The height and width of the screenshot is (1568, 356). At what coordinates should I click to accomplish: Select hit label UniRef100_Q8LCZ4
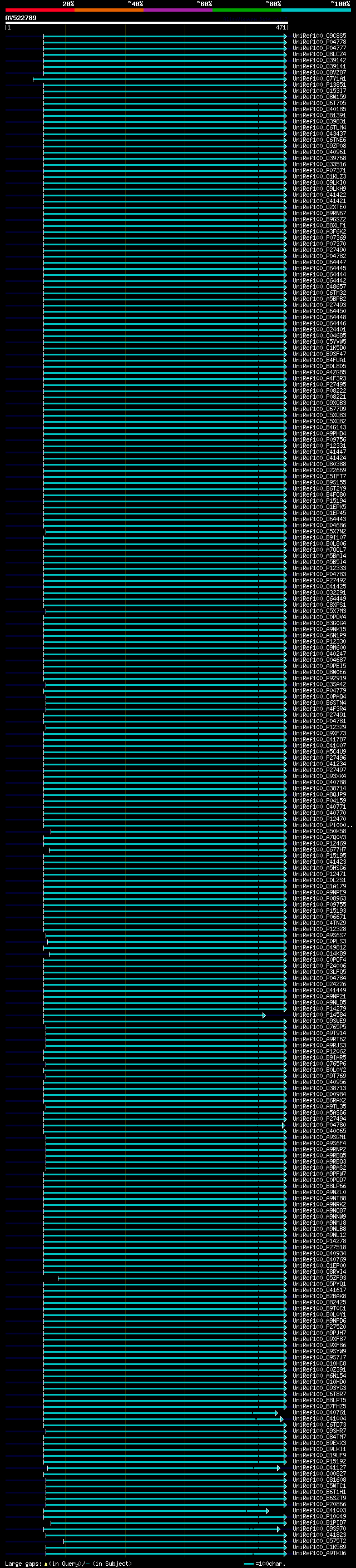click(319, 54)
